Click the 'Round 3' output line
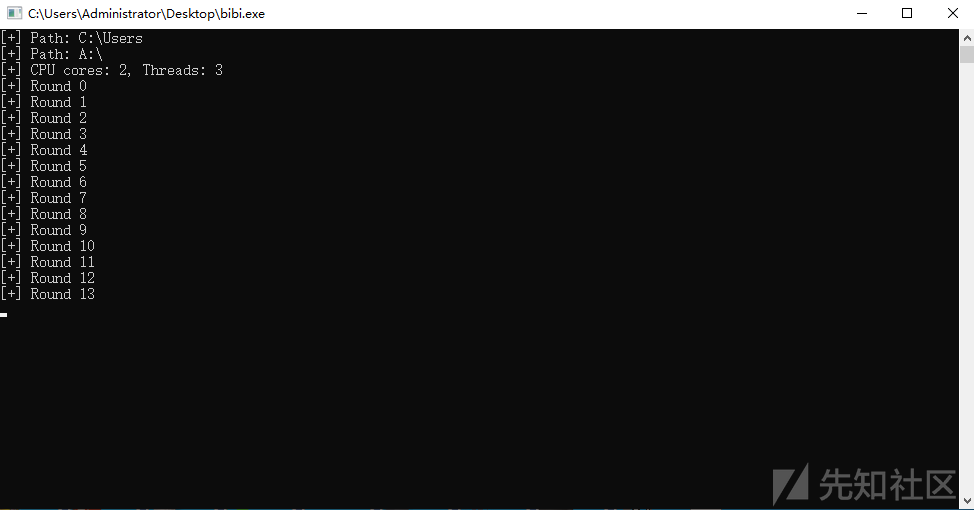The image size is (974, 510). click(43, 134)
